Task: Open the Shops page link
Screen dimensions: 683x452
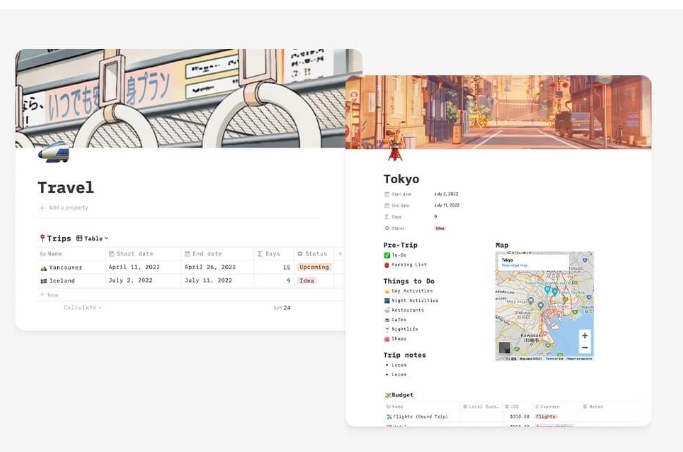Action: 399,339
